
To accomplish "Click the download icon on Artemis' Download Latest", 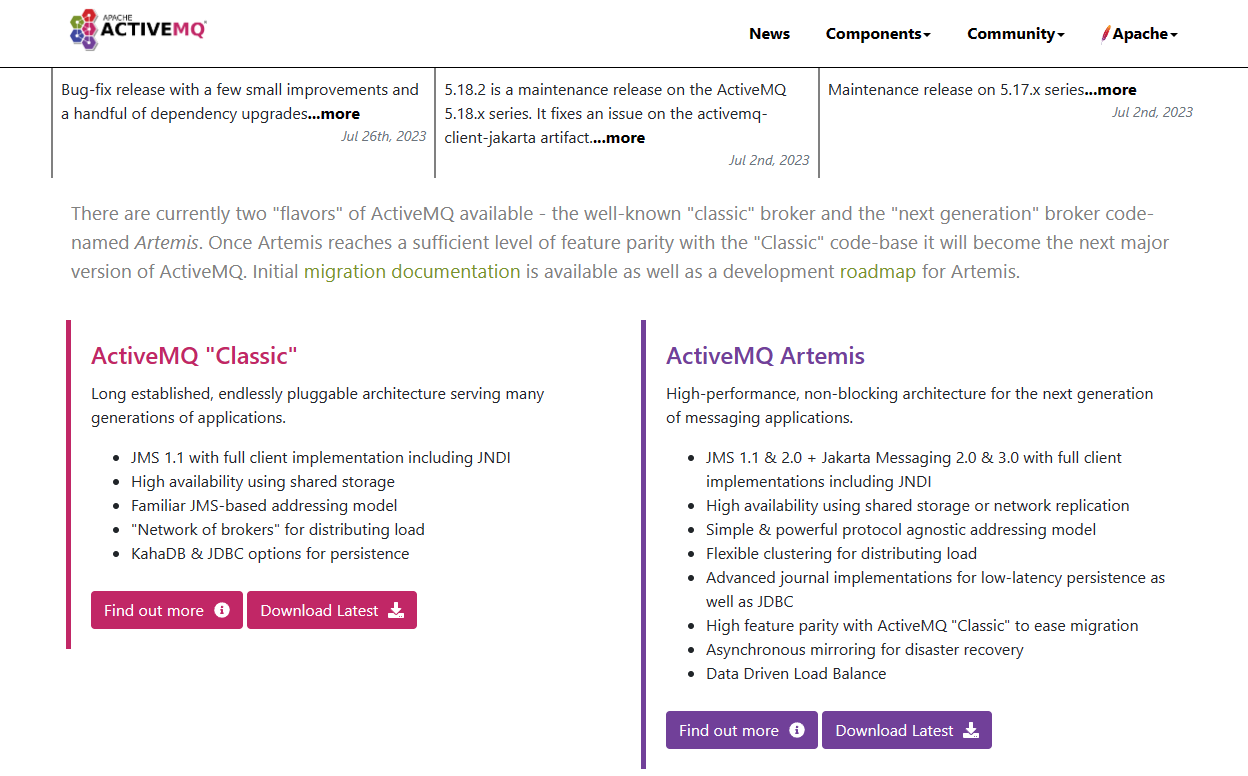I will (x=971, y=730).
